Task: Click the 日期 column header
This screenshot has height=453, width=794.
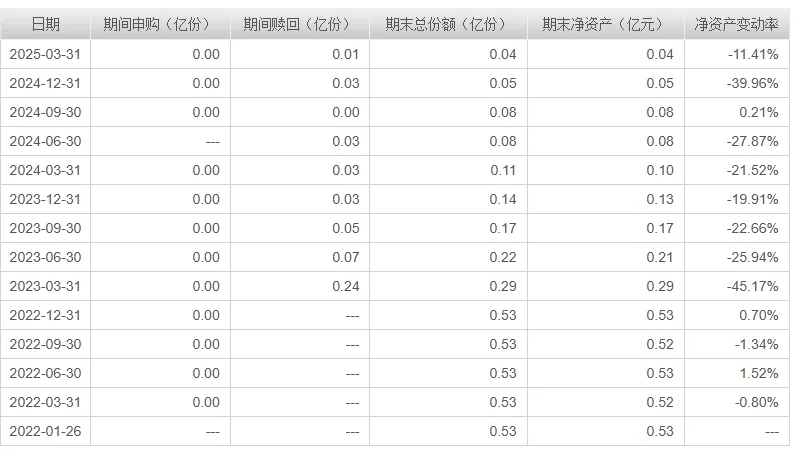Action: point(46,24)
